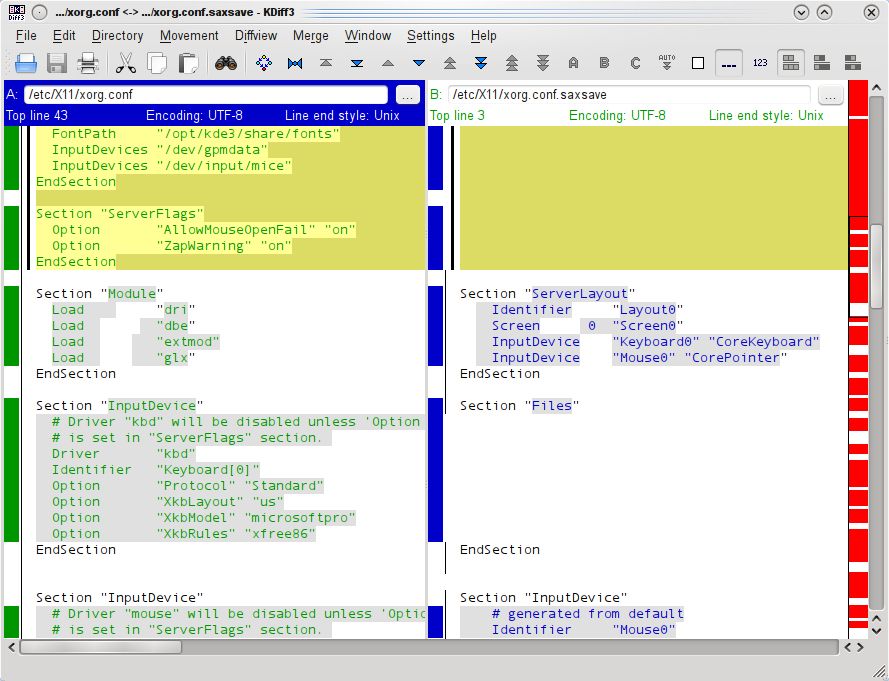Browse for file A with ... button
The height and width of the screenshot is (681, 889).
click(407, 95)
